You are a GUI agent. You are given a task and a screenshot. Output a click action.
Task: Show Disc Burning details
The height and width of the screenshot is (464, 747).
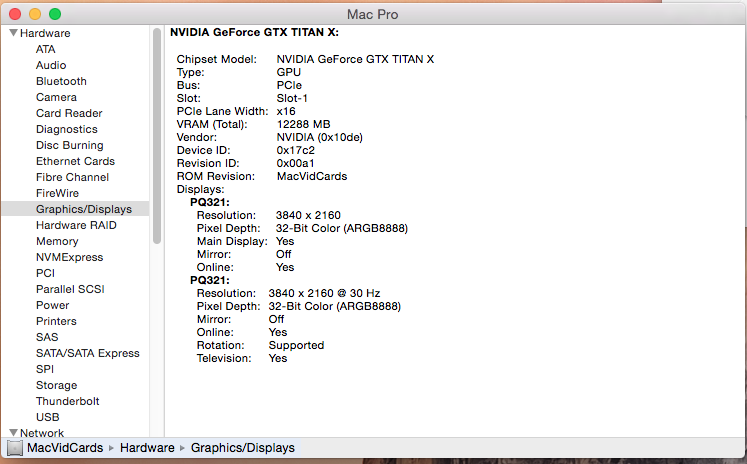[70, 145]
